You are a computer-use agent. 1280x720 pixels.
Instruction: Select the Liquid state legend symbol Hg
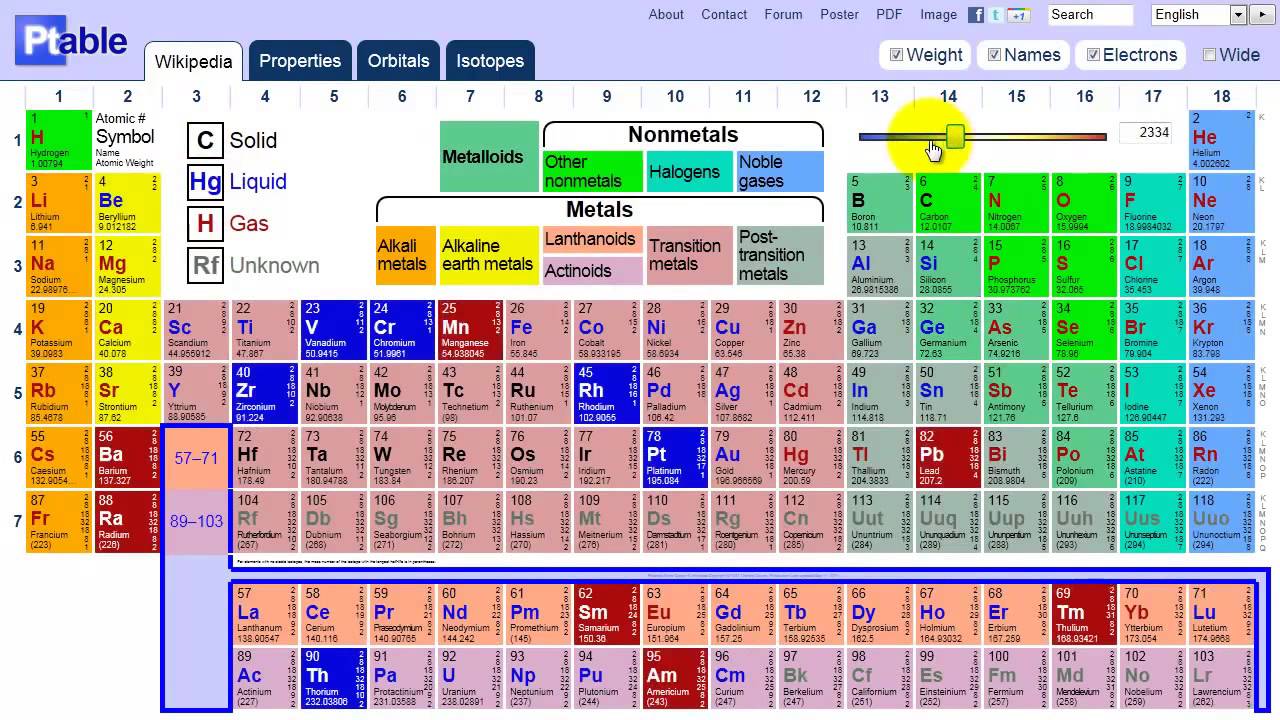[206, 181]
